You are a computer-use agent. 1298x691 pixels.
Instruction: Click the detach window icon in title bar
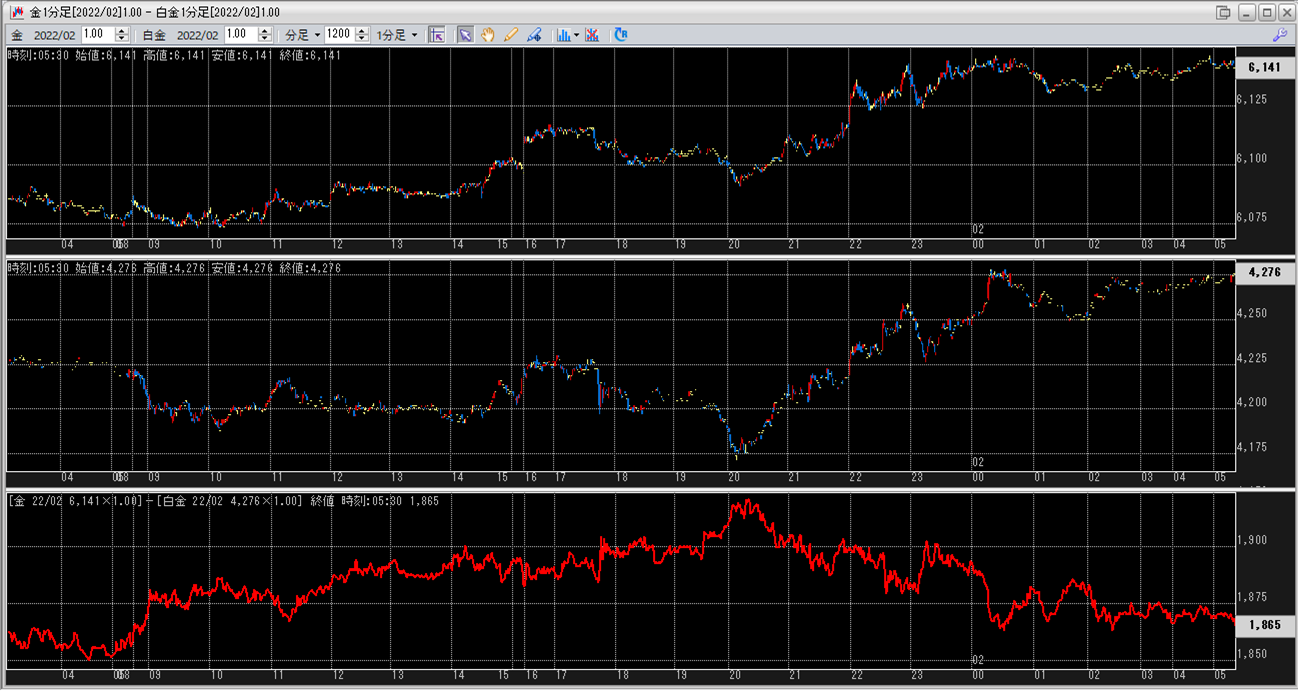1223,11
